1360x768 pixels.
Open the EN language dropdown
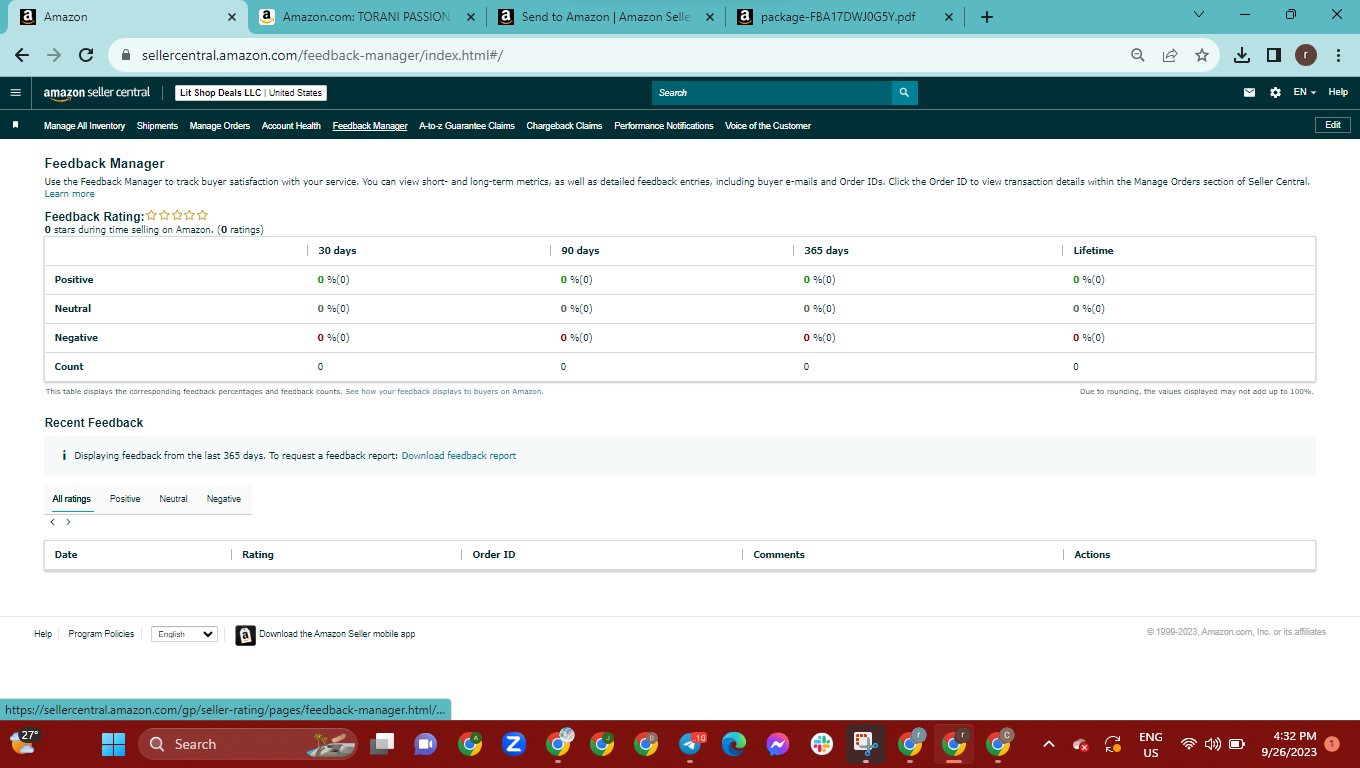(x=1304, y=92)
